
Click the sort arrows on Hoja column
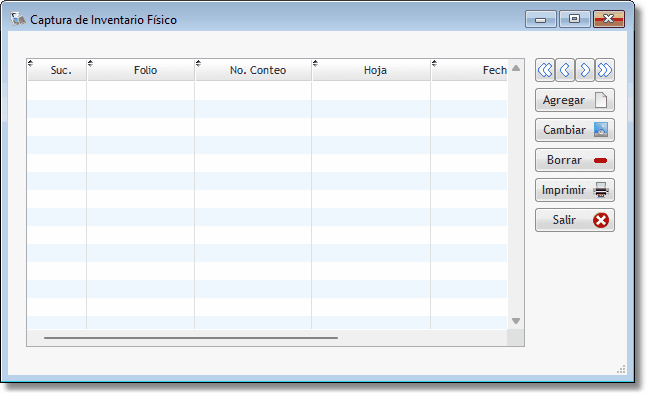(316, 63)
